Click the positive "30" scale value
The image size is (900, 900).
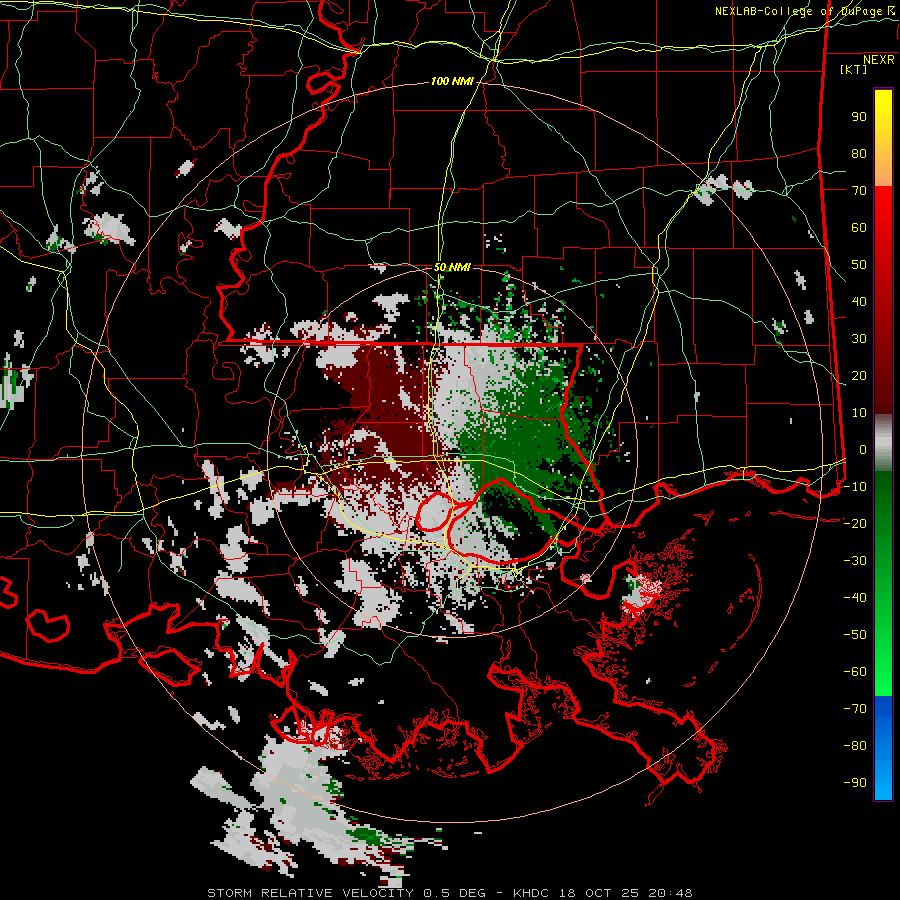coord(859,339)
